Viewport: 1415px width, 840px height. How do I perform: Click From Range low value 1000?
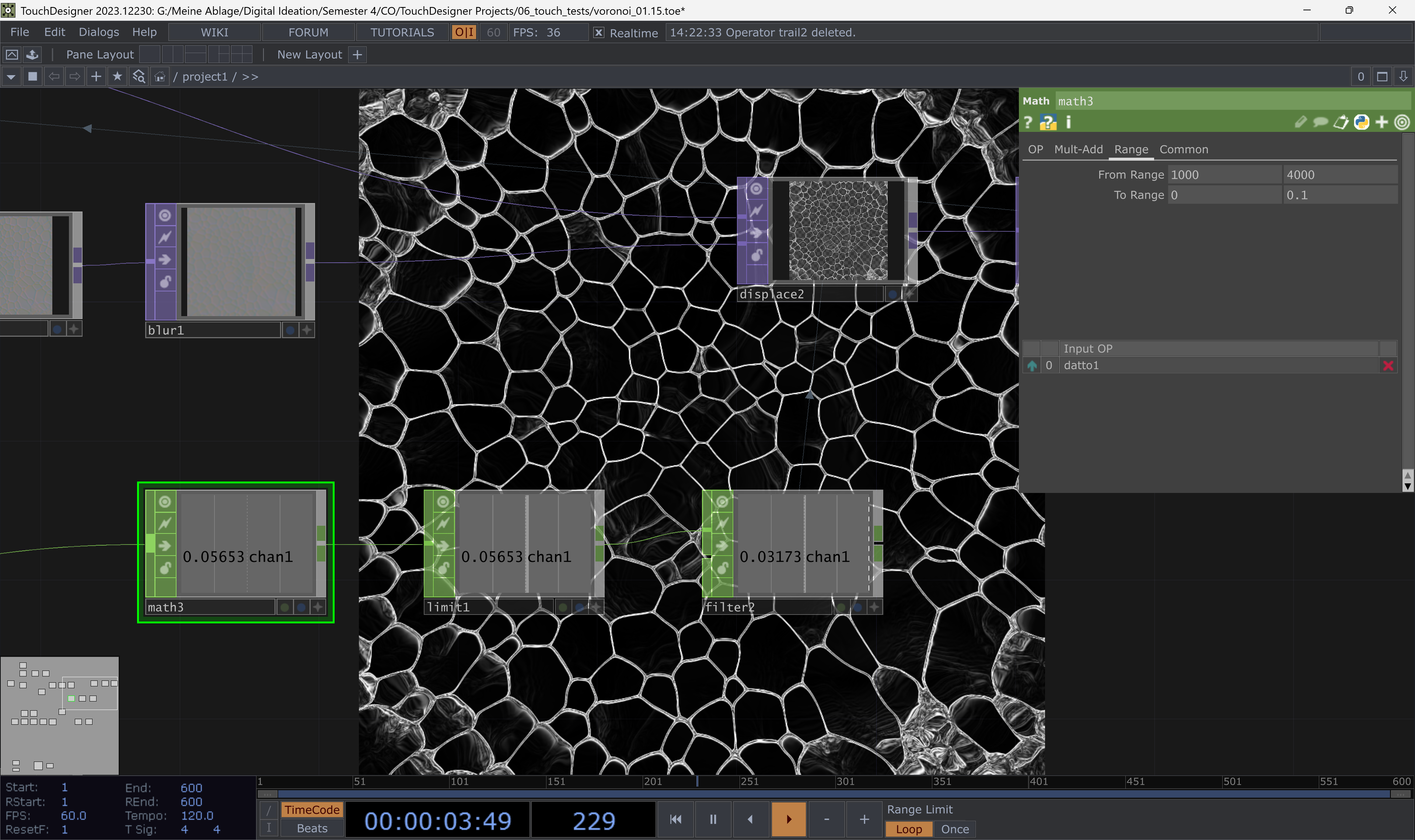(x=1224, y=175)
